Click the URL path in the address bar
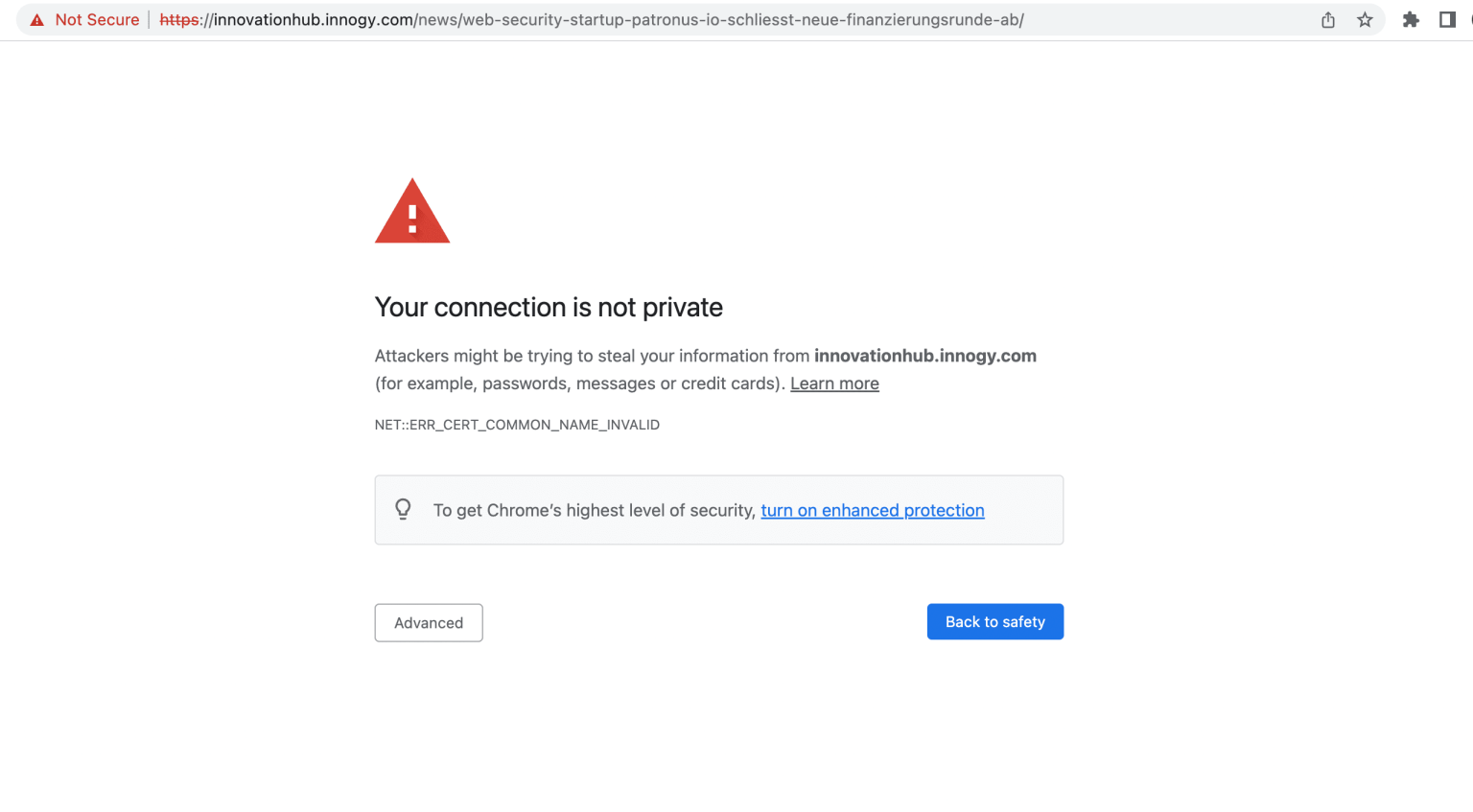The width and height of the screenshot is (1473, 812). pos(719,20)
